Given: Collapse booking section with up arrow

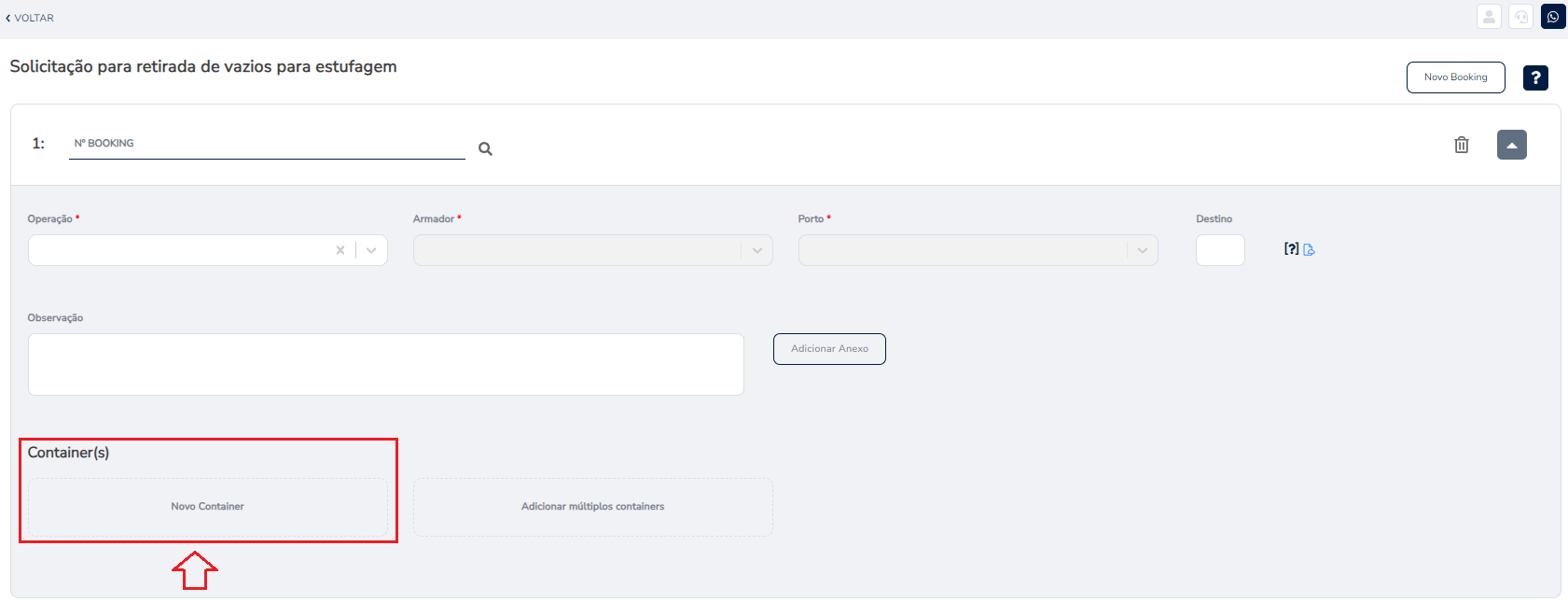Looking at the screenshot, I should 1512,145.
